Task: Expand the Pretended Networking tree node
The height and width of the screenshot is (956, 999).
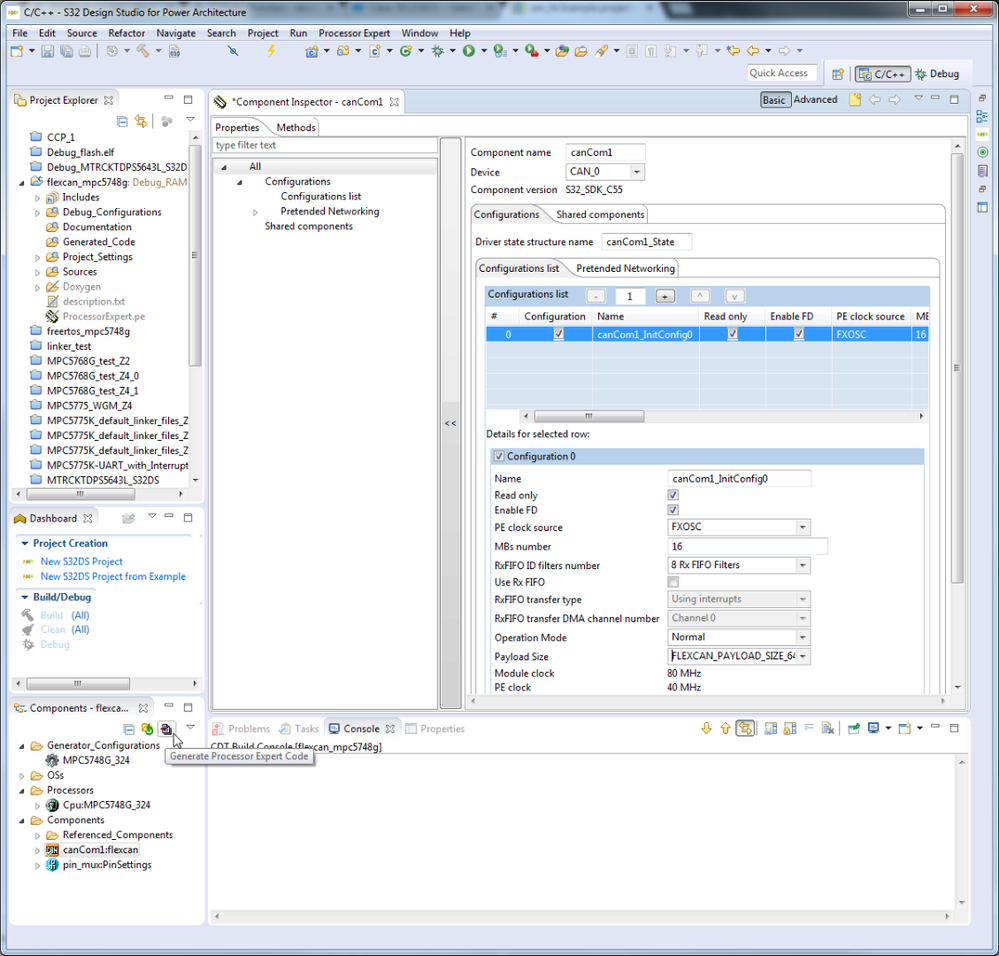Action: (256, 212)
